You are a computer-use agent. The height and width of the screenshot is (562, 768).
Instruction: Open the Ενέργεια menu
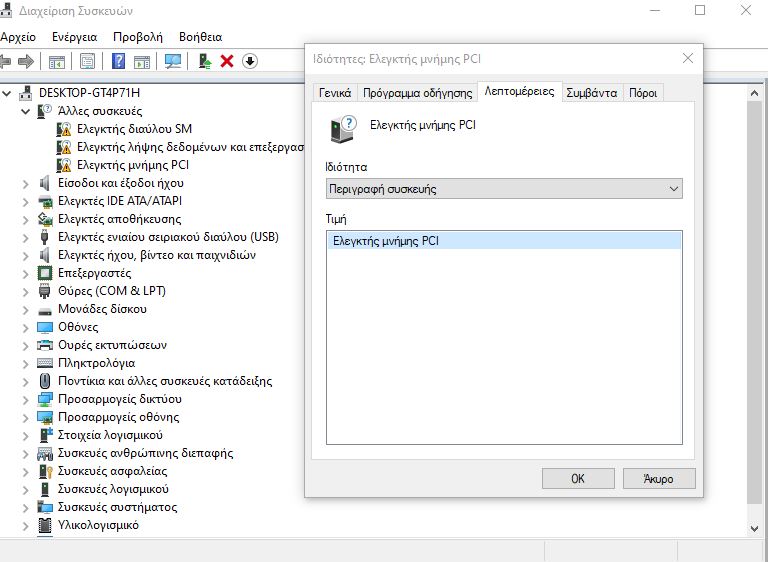pos(74,37)
